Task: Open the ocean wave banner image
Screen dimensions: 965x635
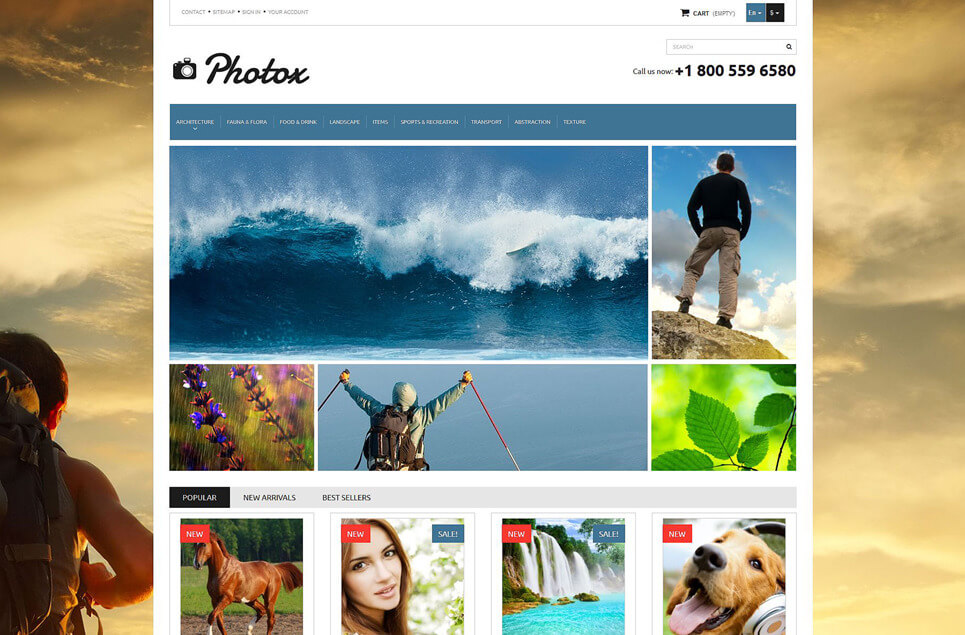Action: pyautogui.click(x=409, y=252)
